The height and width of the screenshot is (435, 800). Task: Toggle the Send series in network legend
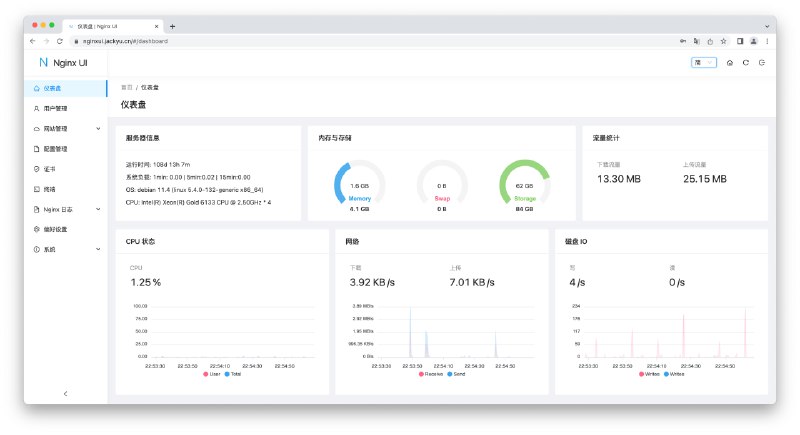(456, 374)
